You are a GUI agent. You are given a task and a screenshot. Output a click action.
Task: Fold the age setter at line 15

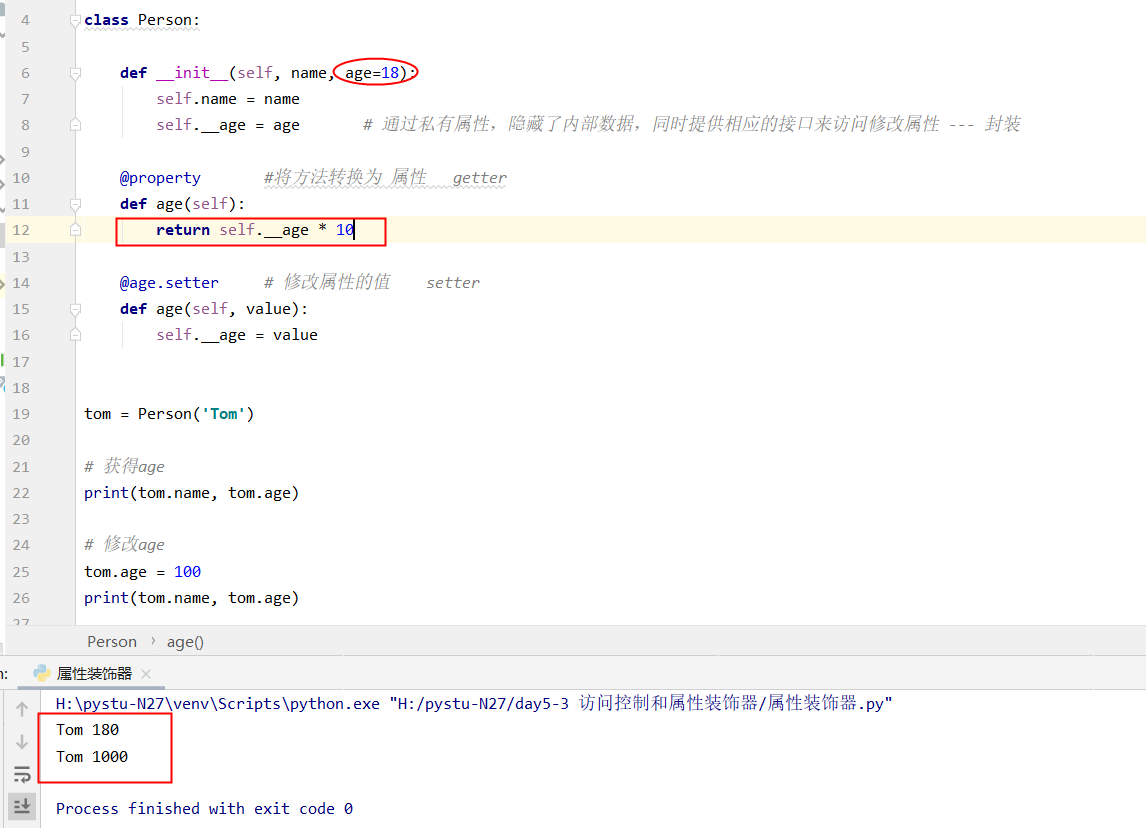click(x=75, y=309)
